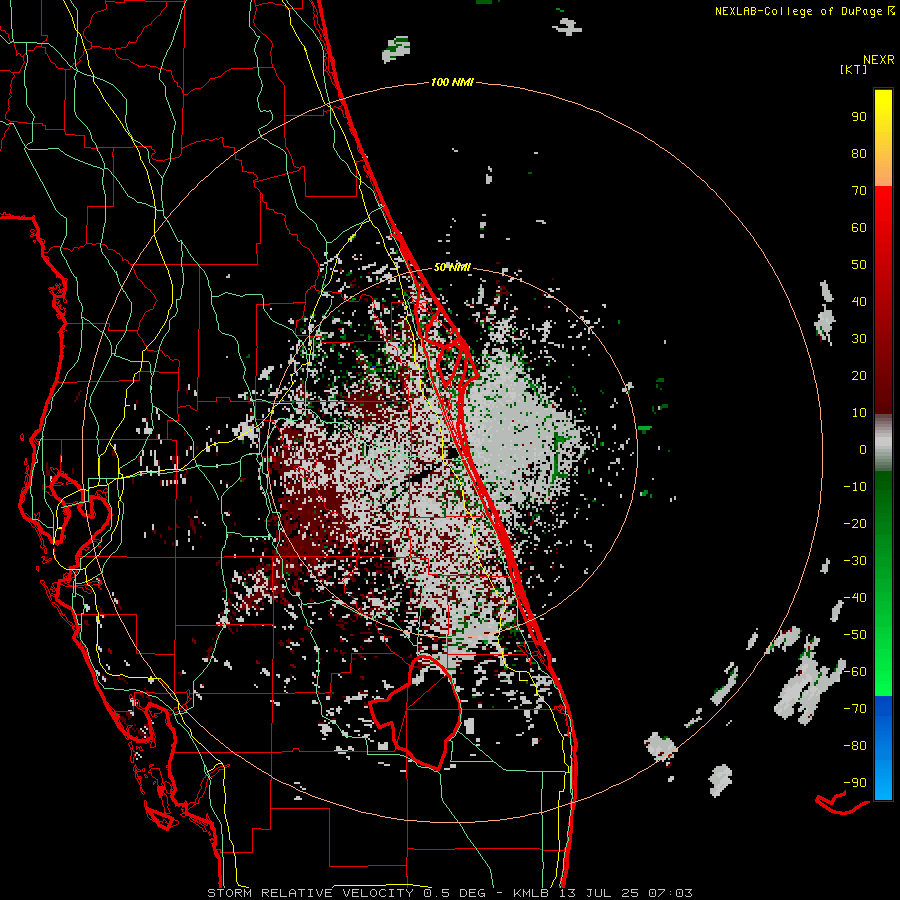Click the 10 value on the velocity scale

(x=859, y=413)
